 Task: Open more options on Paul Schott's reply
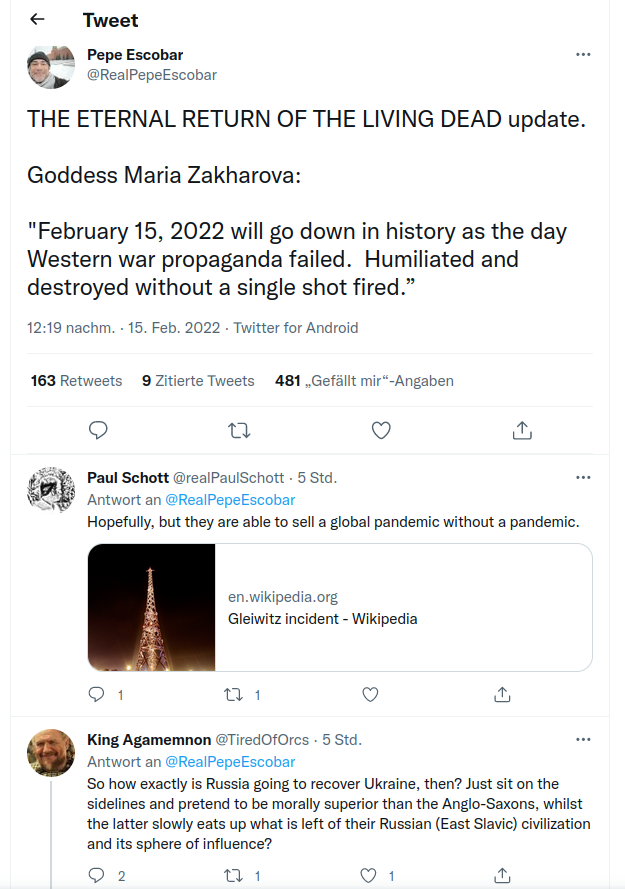[583, 477]
